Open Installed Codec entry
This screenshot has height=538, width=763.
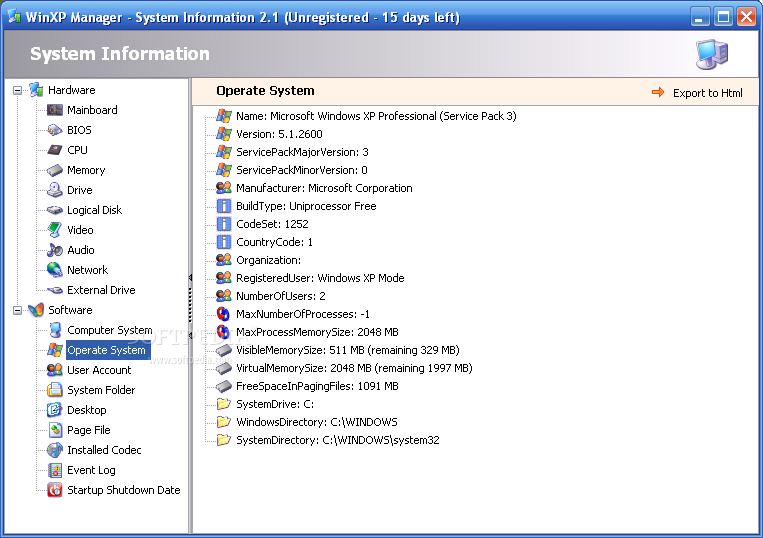[x=104, y=450]
